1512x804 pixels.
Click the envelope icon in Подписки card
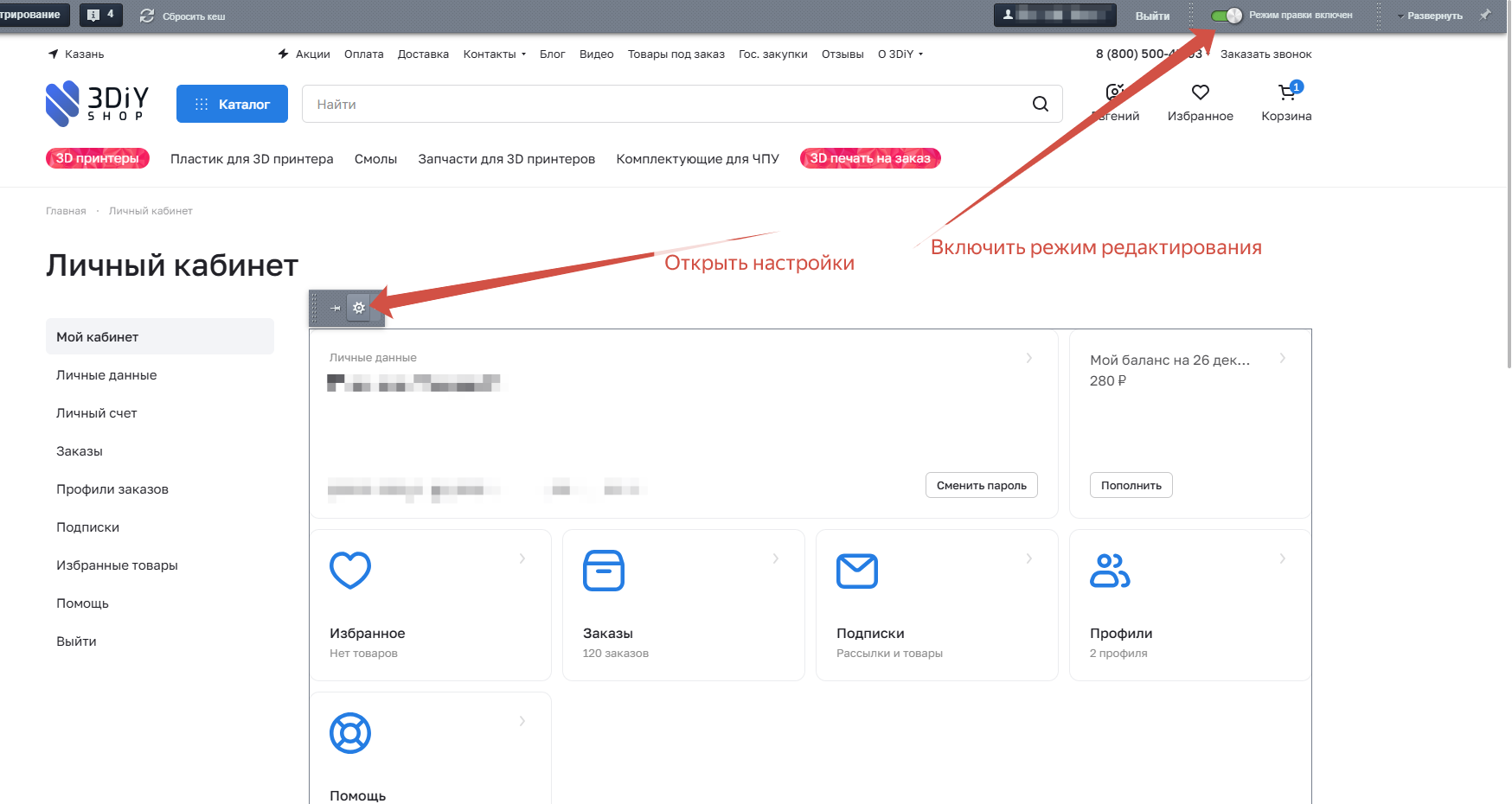[857, 571]
